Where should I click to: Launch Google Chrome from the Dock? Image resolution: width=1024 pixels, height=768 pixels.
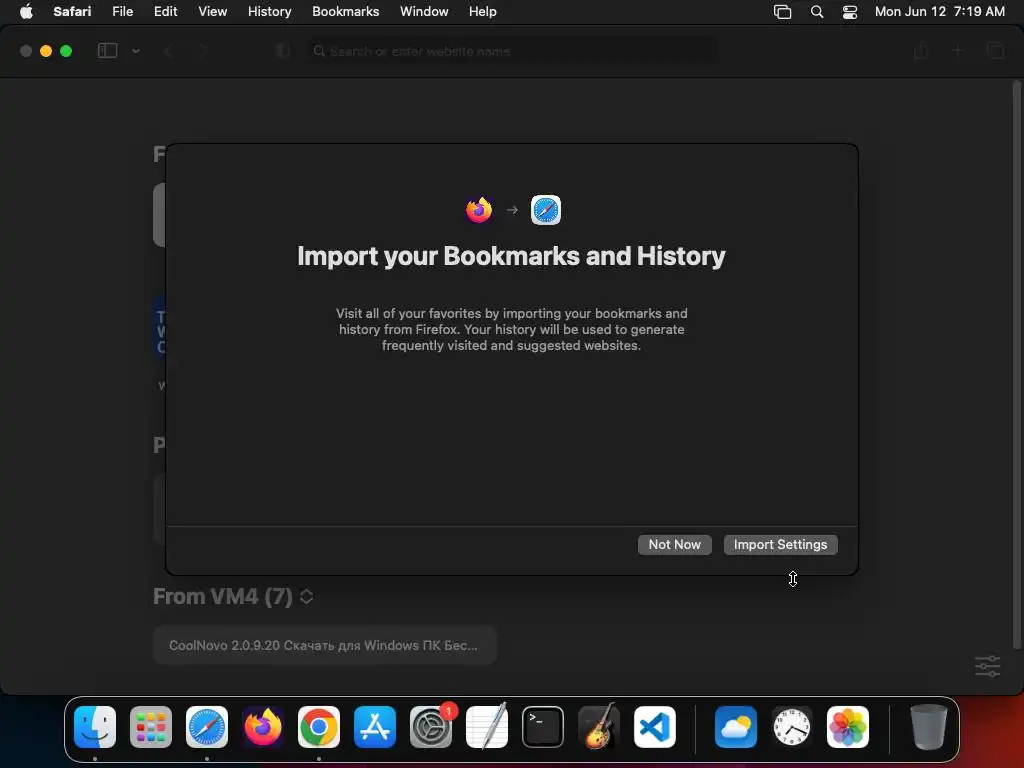(x=319, y=727)
